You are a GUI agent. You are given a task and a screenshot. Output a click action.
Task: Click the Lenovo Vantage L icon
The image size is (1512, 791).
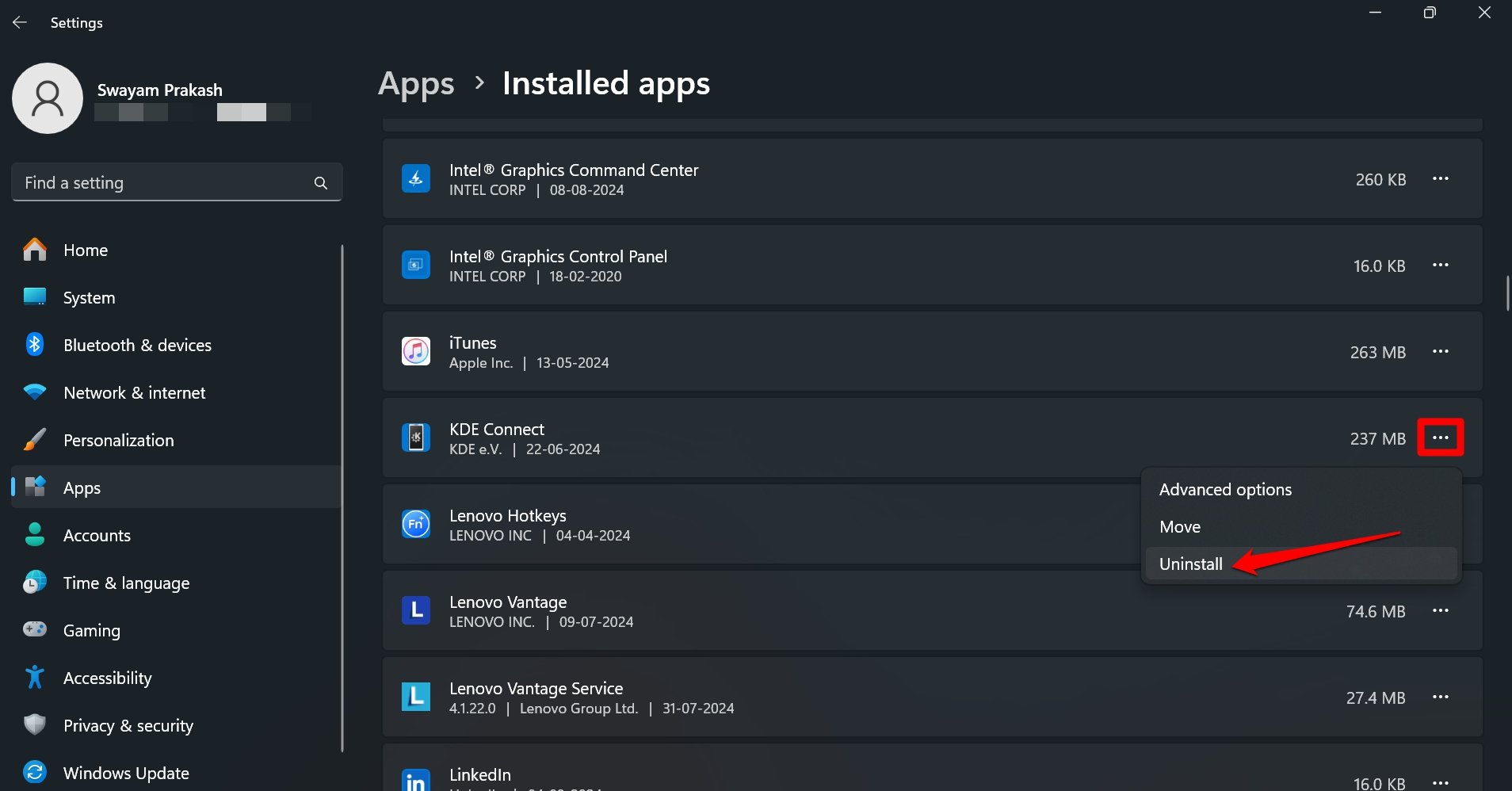(415, 610)
